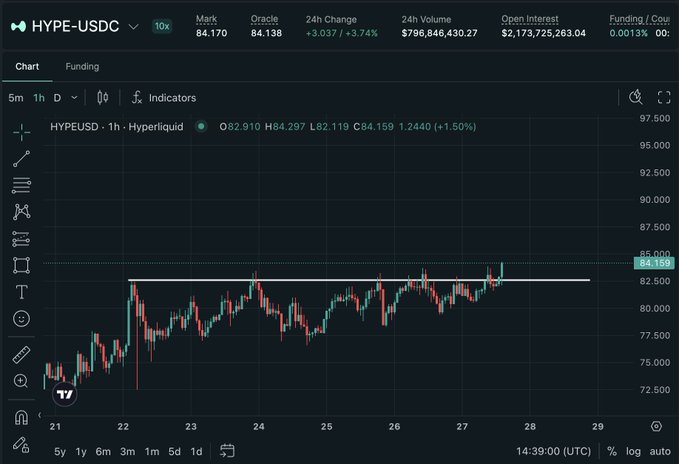Click the 82.500 price axis label
The height and width of the screenshot is (464, 679).
[655, 281]
